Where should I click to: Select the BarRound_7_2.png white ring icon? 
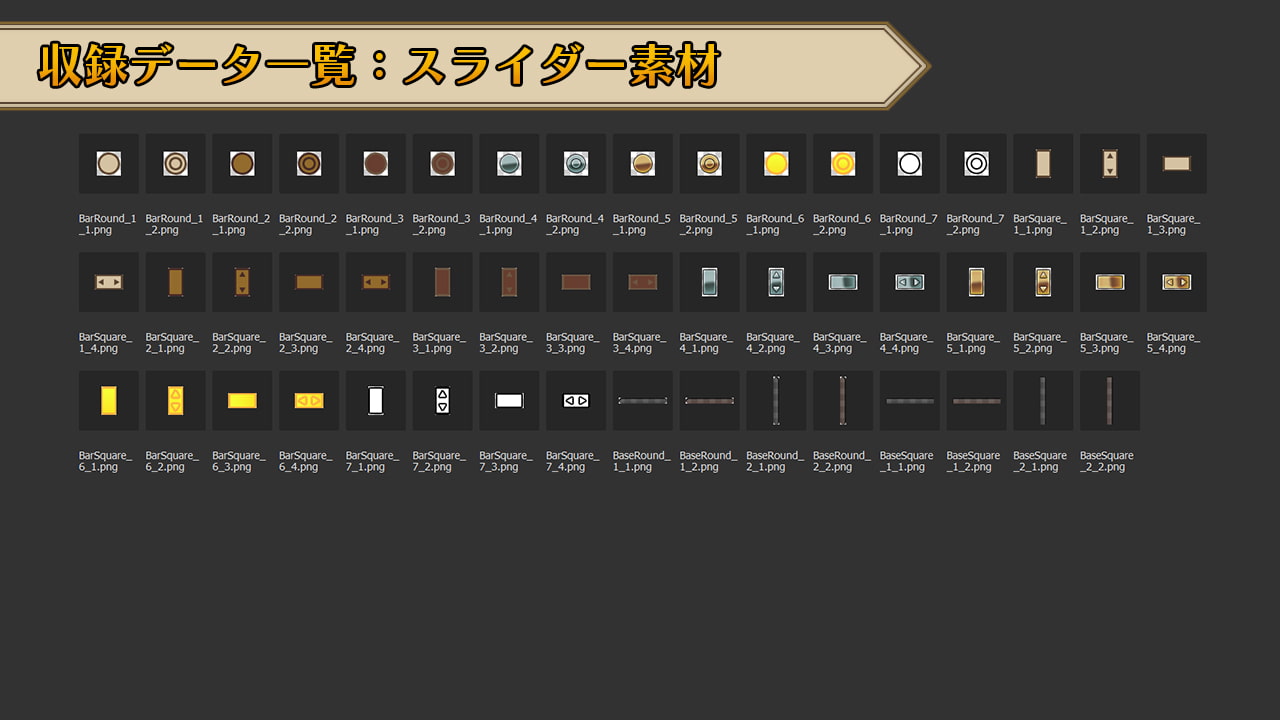tap(975, 163)
